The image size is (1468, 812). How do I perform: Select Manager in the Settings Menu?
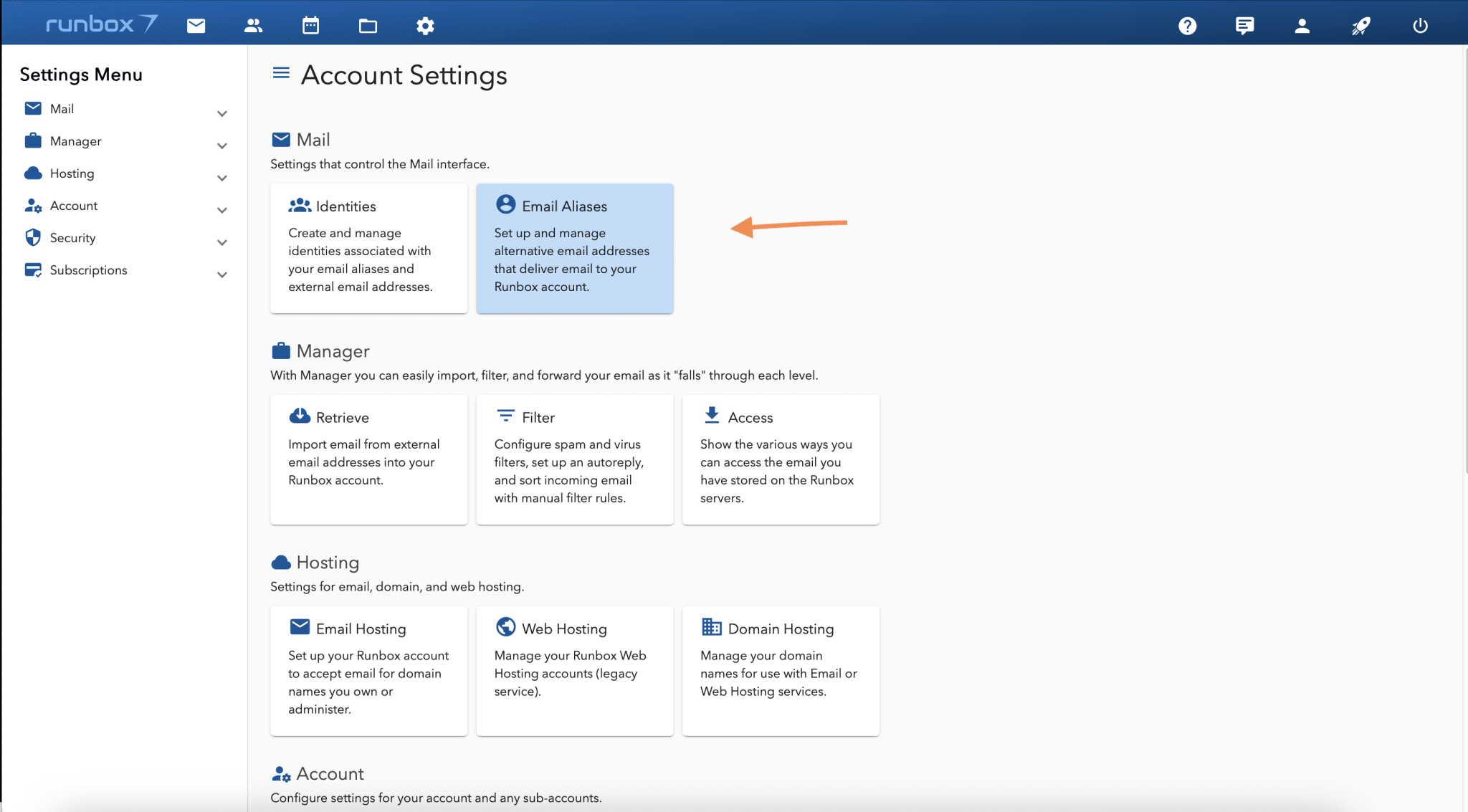(75, 141)
